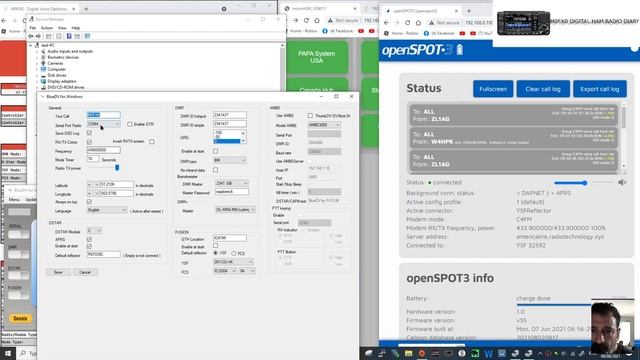Toggle the Use AMBE checkbox

pyautogui.click(x=310, y=116)
